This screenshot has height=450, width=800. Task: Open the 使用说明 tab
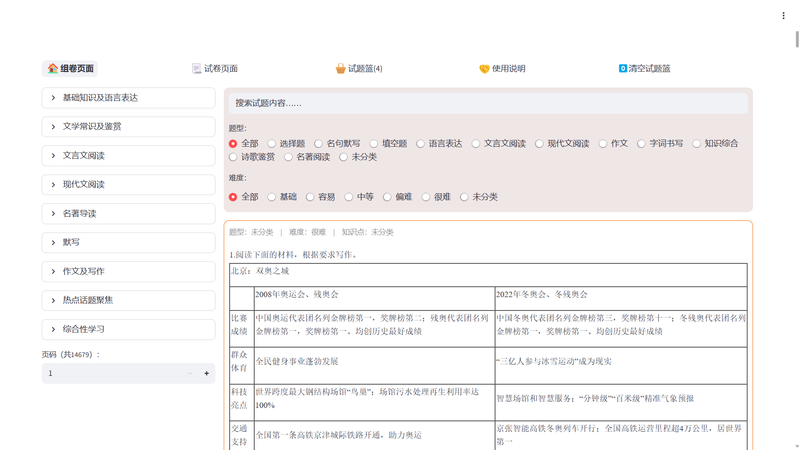click(508, 69)
